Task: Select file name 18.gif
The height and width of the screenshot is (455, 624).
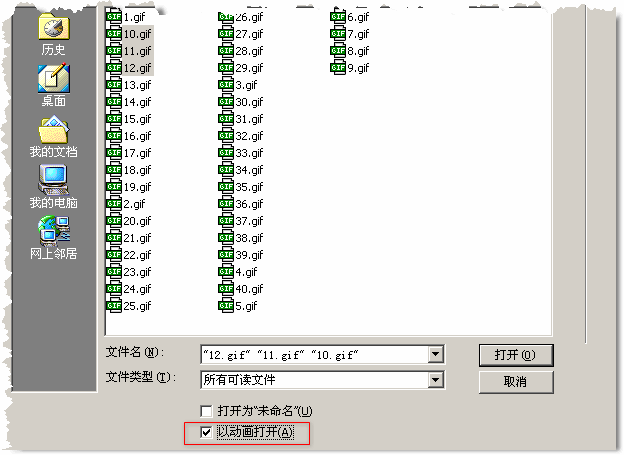Action: [137, 170]
